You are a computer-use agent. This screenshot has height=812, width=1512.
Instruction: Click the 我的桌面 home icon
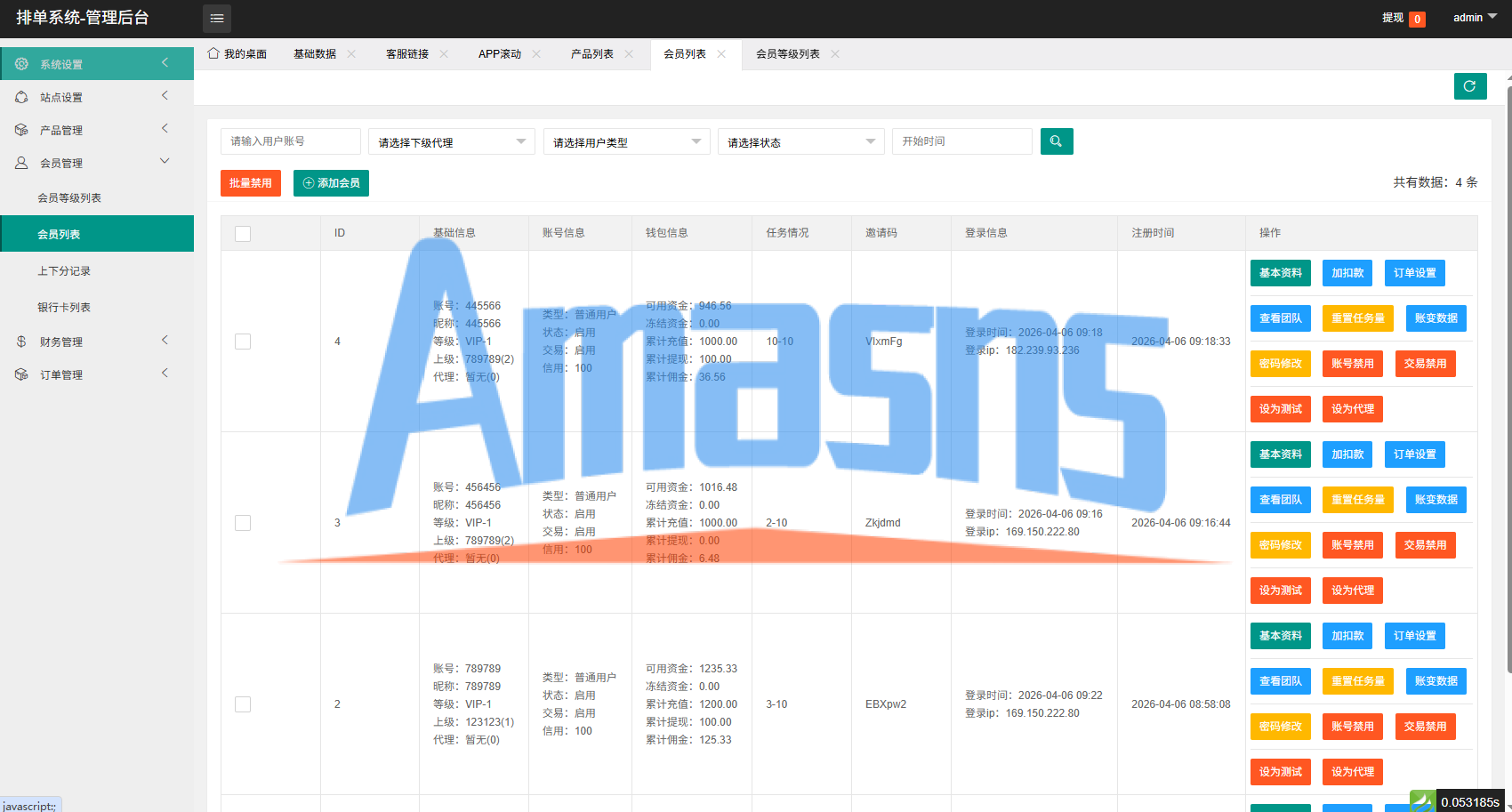[213, 53]
